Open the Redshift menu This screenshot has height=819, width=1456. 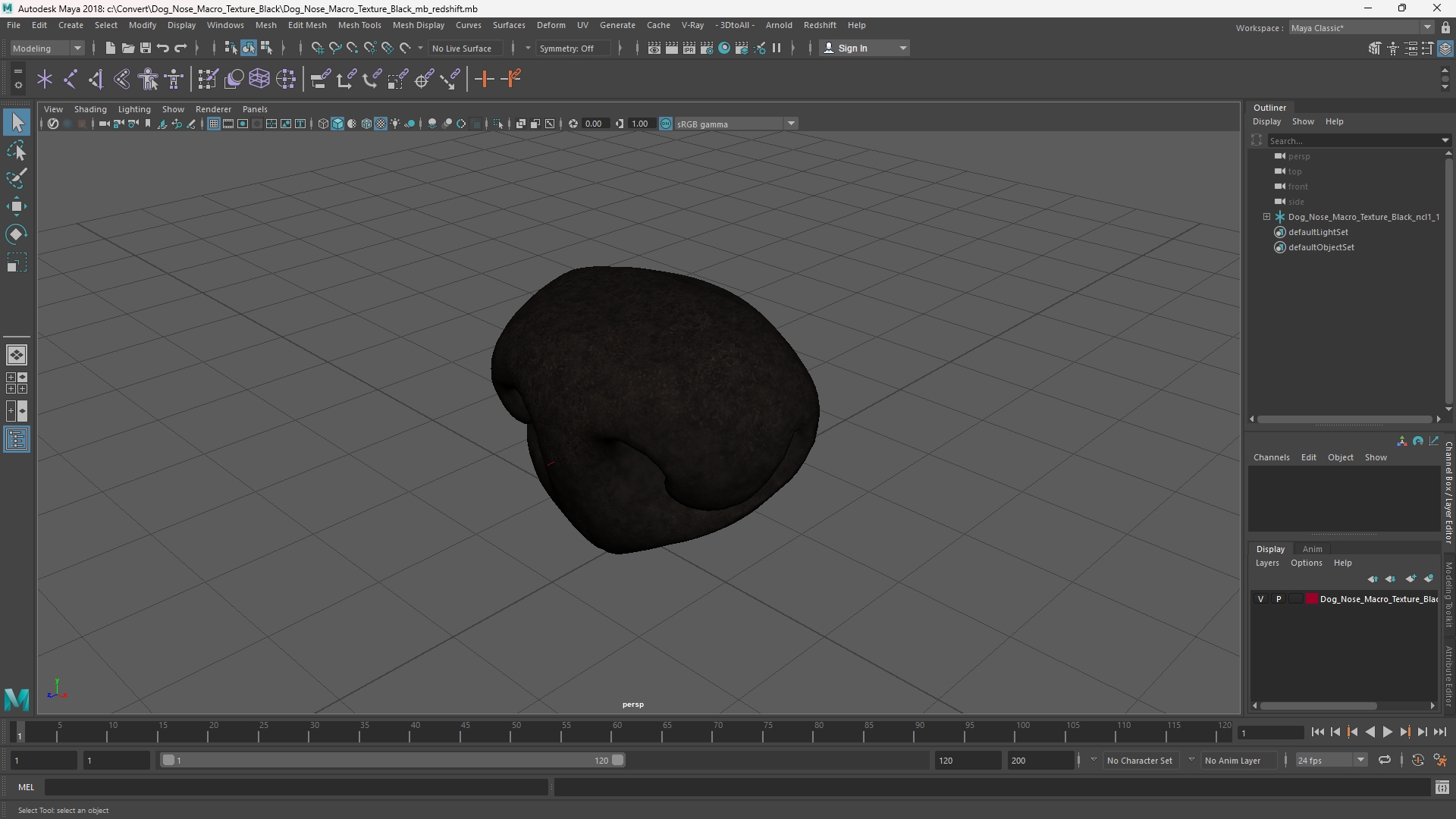820,25
